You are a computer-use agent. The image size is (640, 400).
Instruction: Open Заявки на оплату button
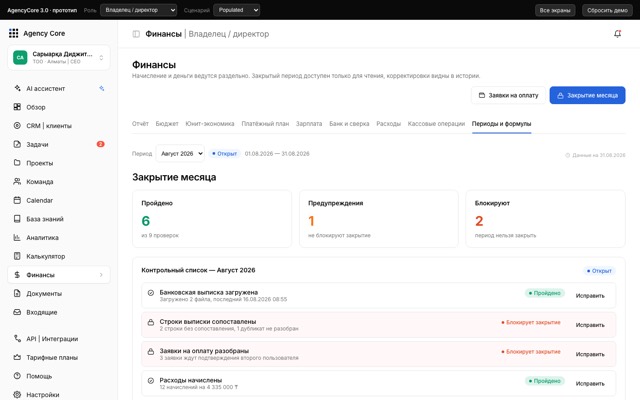tap(508, 95)
